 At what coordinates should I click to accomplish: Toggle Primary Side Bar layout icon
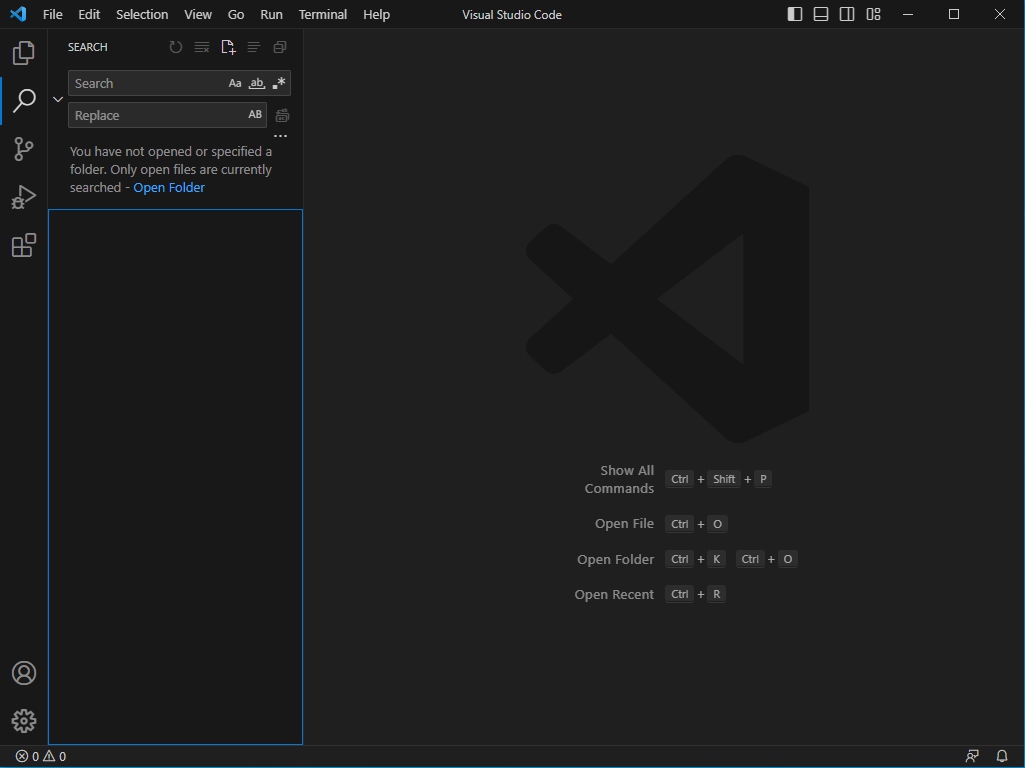tap(795, 14)
